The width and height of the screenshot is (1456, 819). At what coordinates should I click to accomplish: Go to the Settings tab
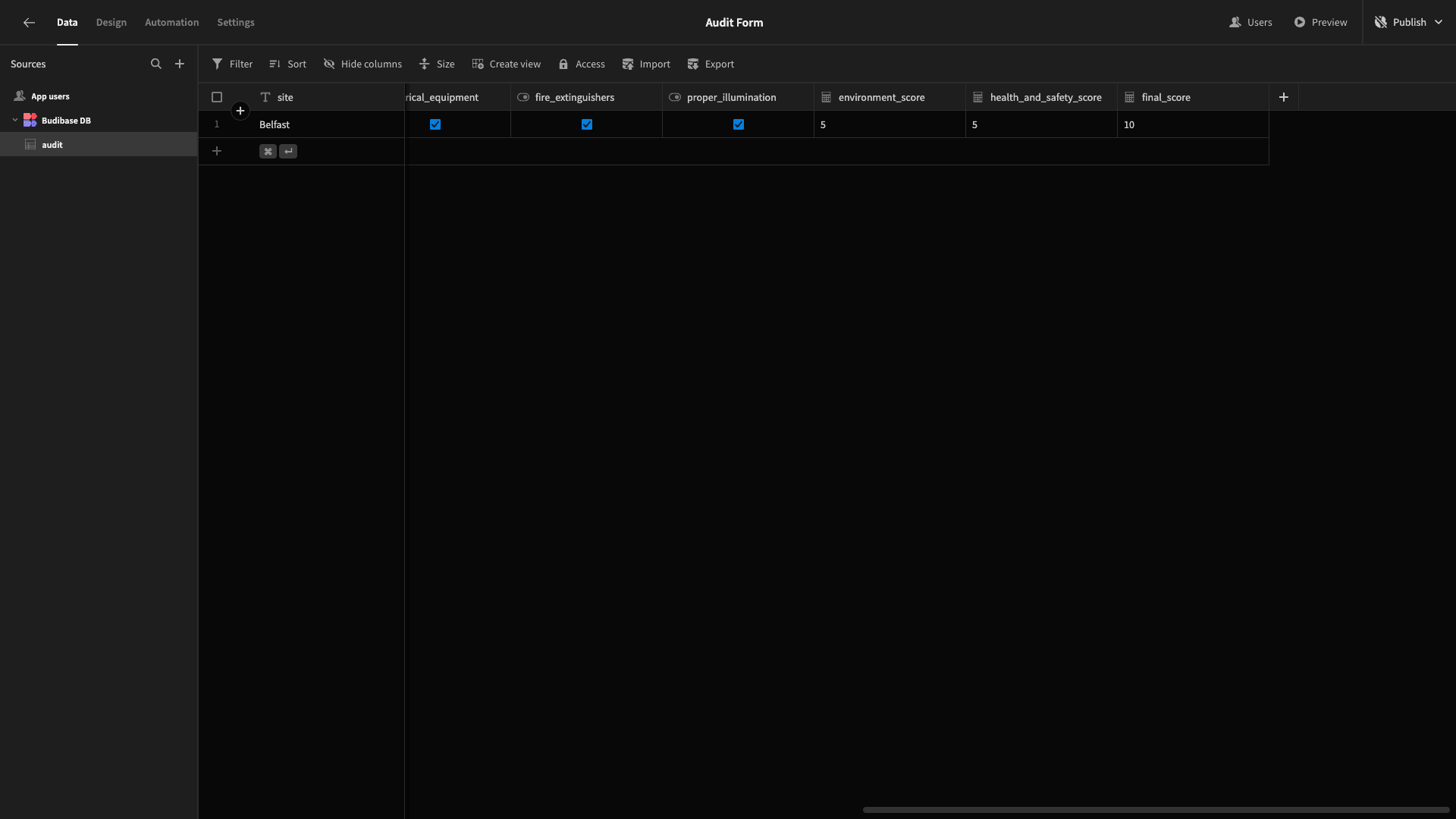(x=236, y=23)
